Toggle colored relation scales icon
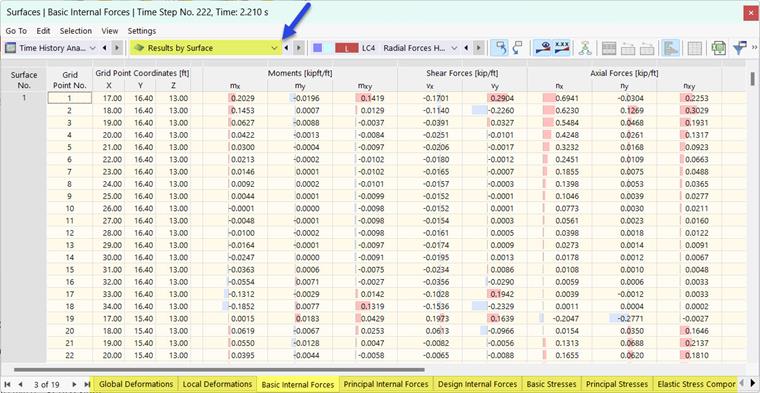Viewport: 760px width, 393px height. 671,48
